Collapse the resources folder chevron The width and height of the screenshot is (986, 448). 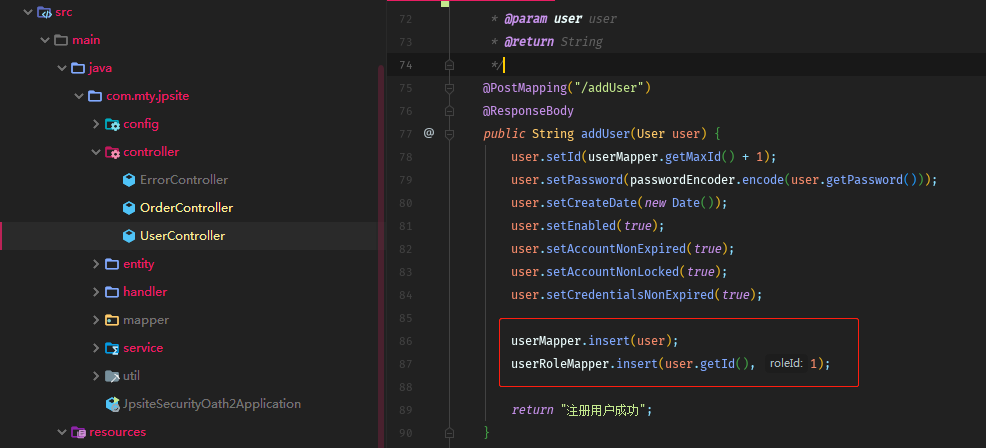(62, 432)
